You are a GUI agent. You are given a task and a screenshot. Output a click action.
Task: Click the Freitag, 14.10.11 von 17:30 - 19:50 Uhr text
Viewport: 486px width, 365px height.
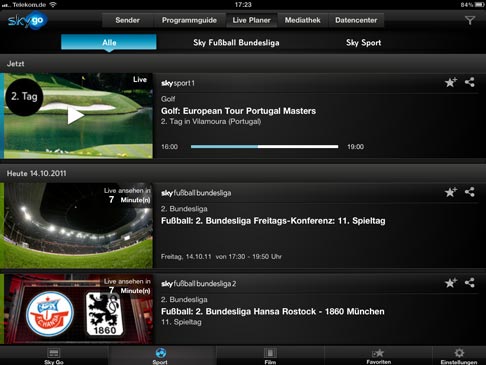pyautogui.click(x=221, y=256)
